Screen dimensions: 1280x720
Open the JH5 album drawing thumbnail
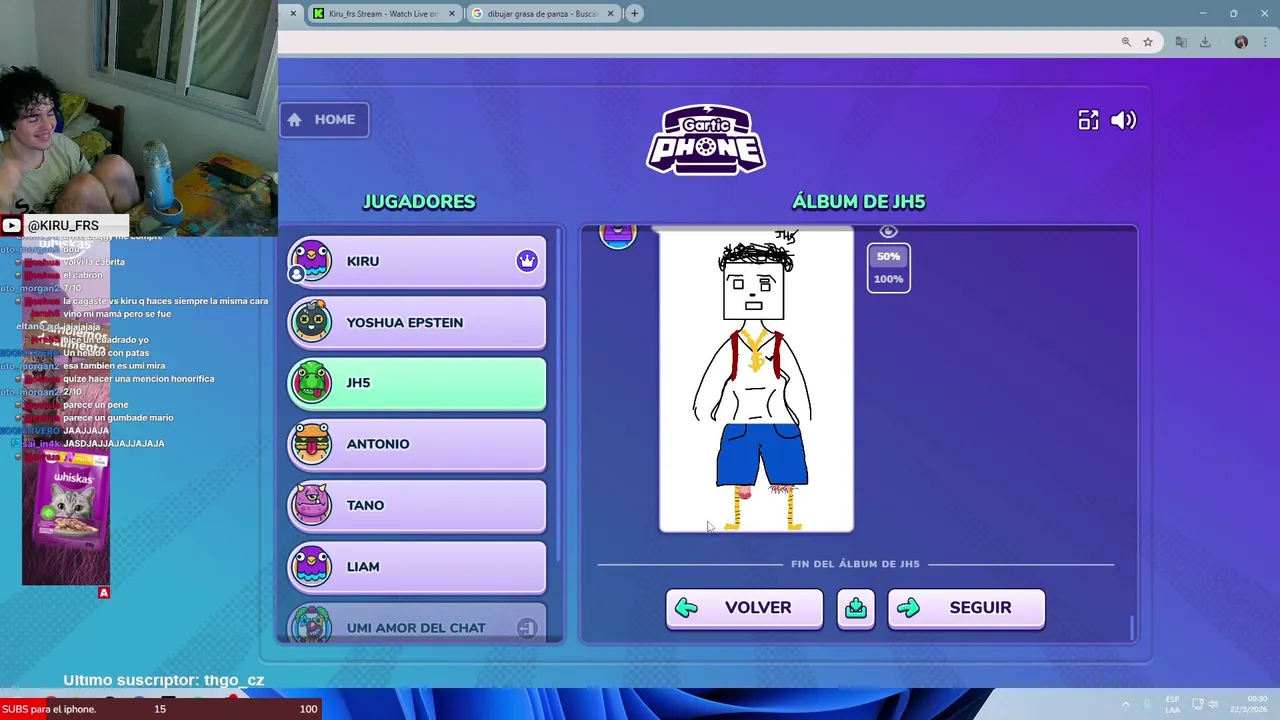pos(756,380)
